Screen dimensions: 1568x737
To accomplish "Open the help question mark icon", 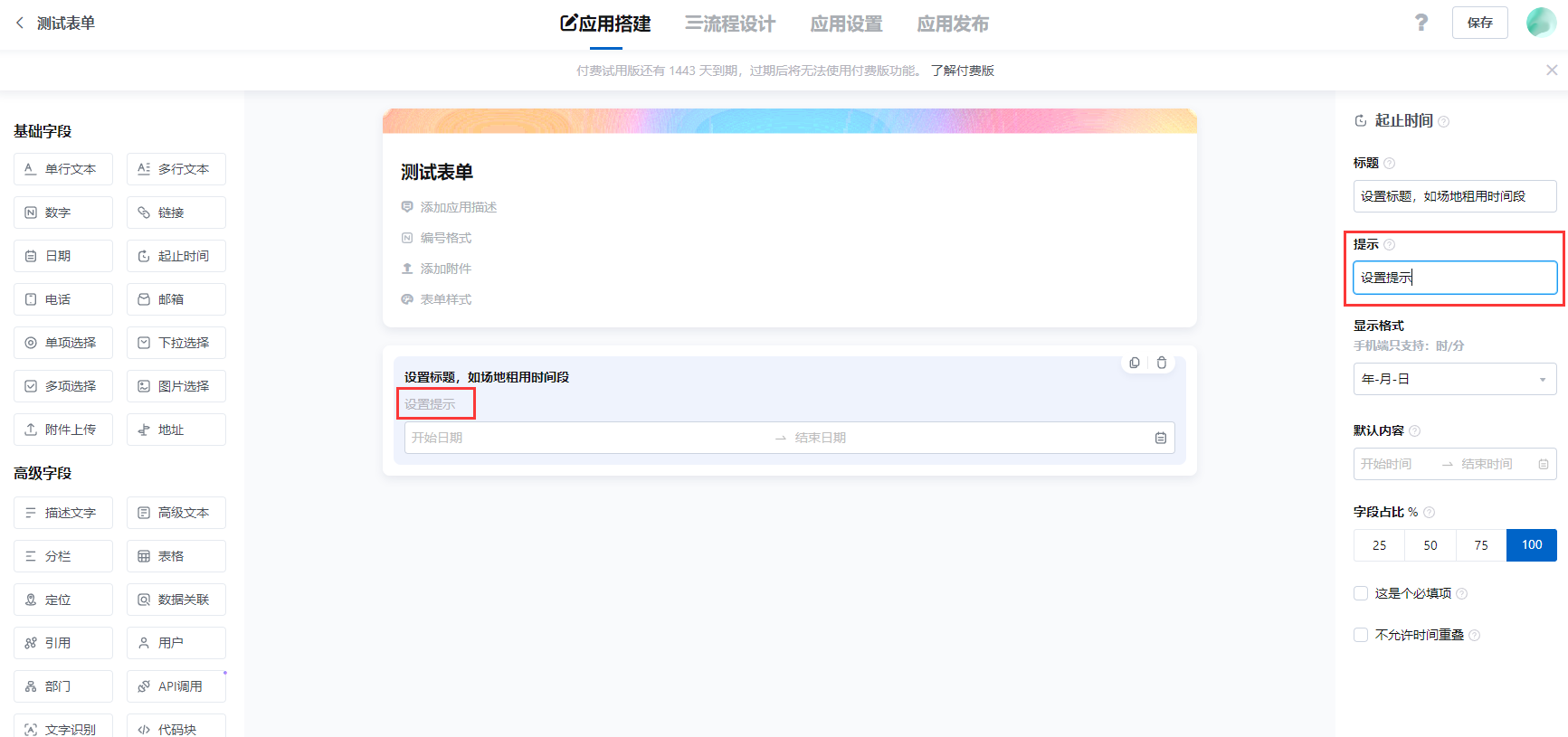I will click(1421, 23).
